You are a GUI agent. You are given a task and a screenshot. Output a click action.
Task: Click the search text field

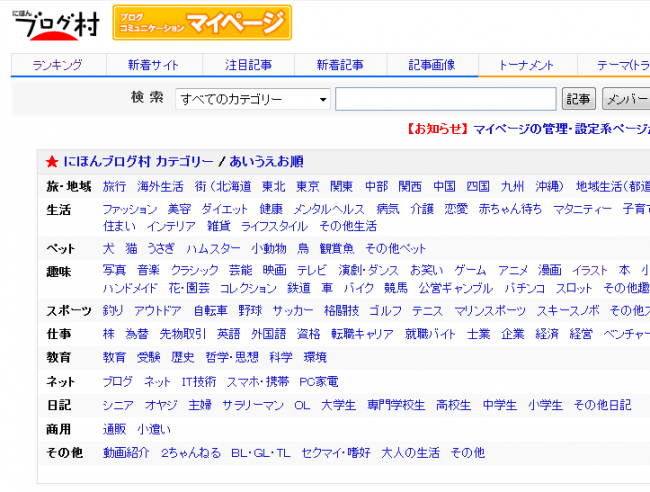point(445,99)
